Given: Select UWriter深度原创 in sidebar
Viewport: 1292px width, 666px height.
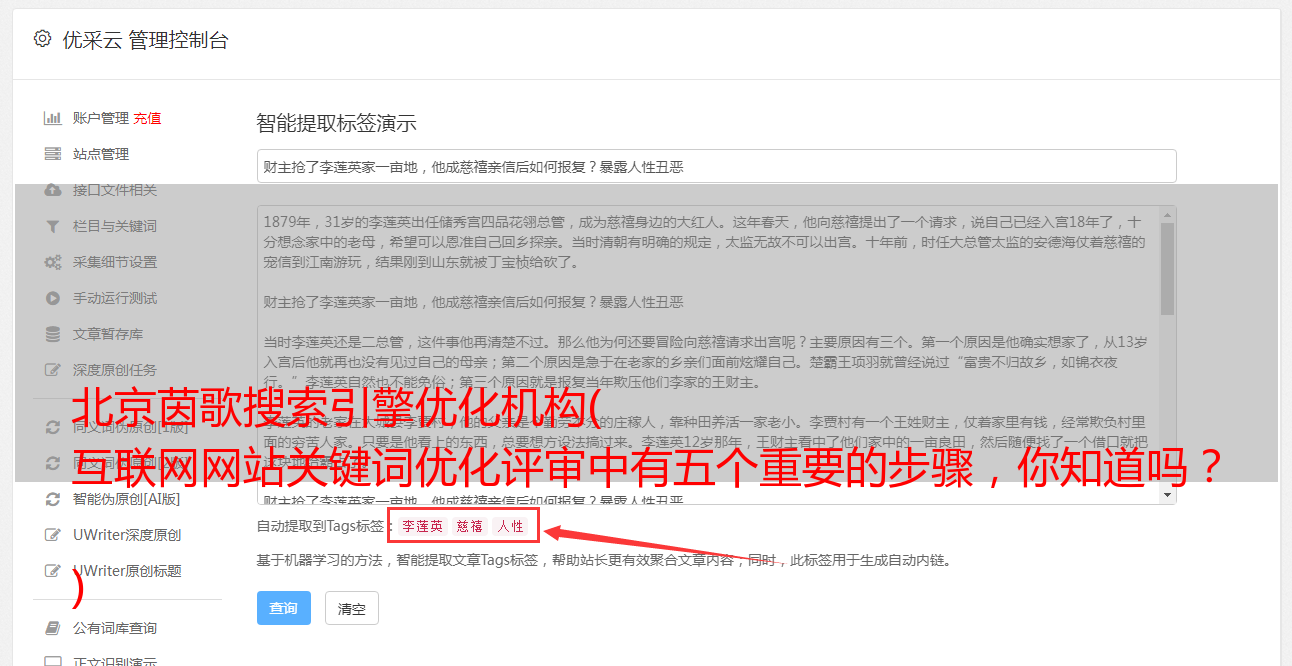Looking at the screenshot, I should point(127,535).
